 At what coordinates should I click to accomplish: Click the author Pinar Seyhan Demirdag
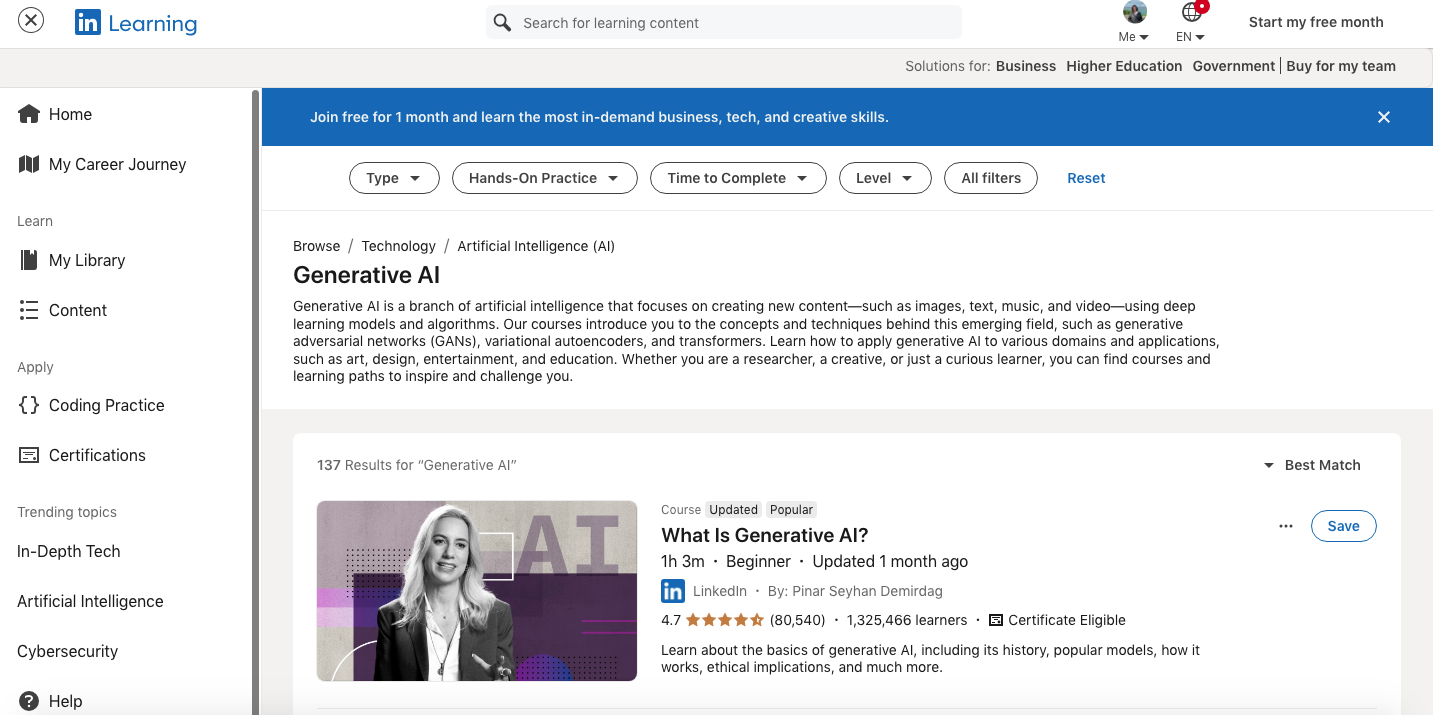pos(867,591)
